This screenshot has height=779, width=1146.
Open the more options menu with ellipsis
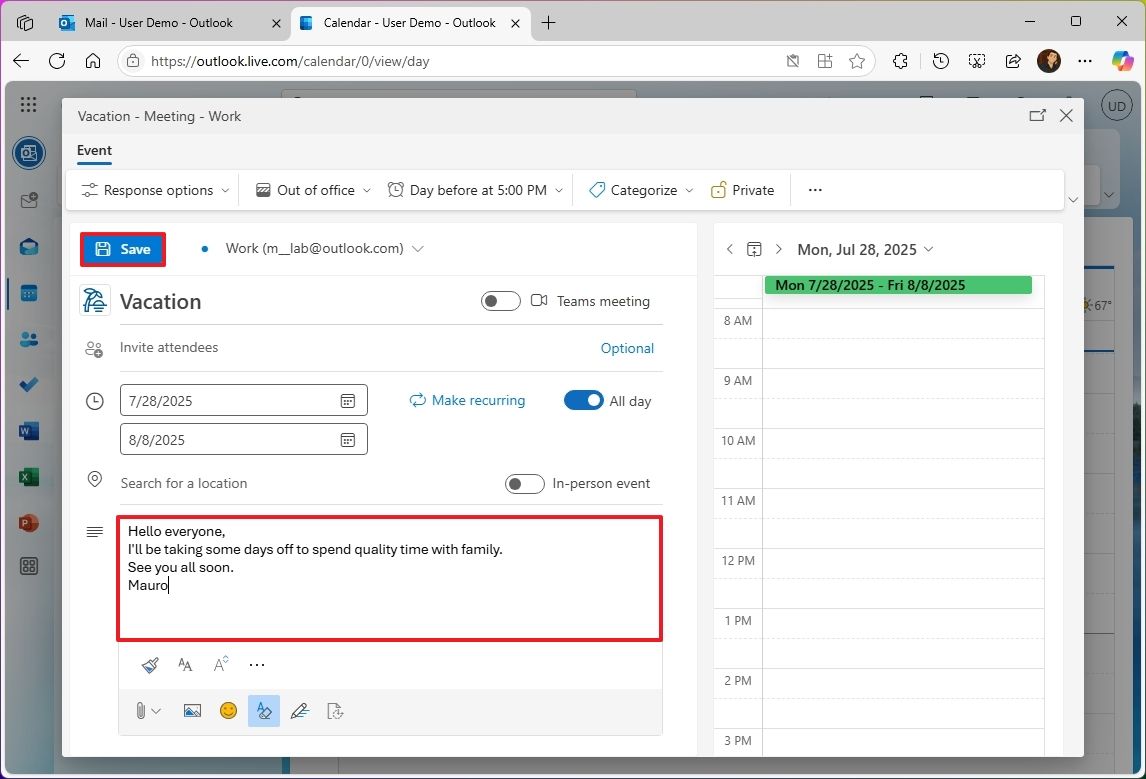814,189
